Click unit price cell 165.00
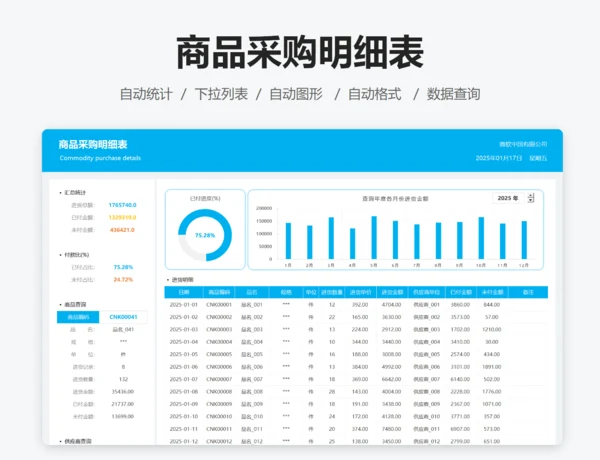Image resolution: width=600 pixels, height=460 pixels. [360, 317]
